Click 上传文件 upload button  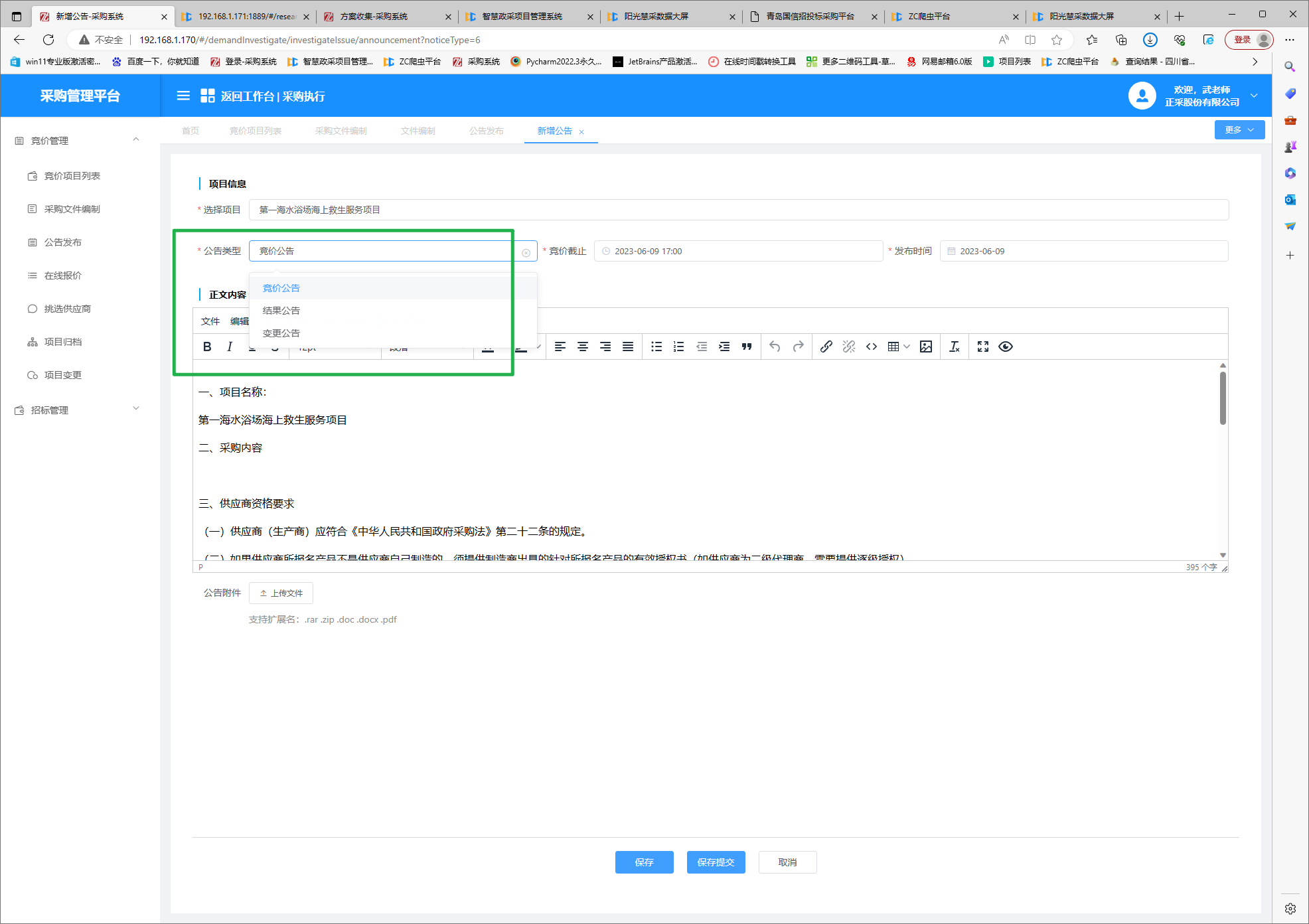pyautogui.click(x=281, y=593)
